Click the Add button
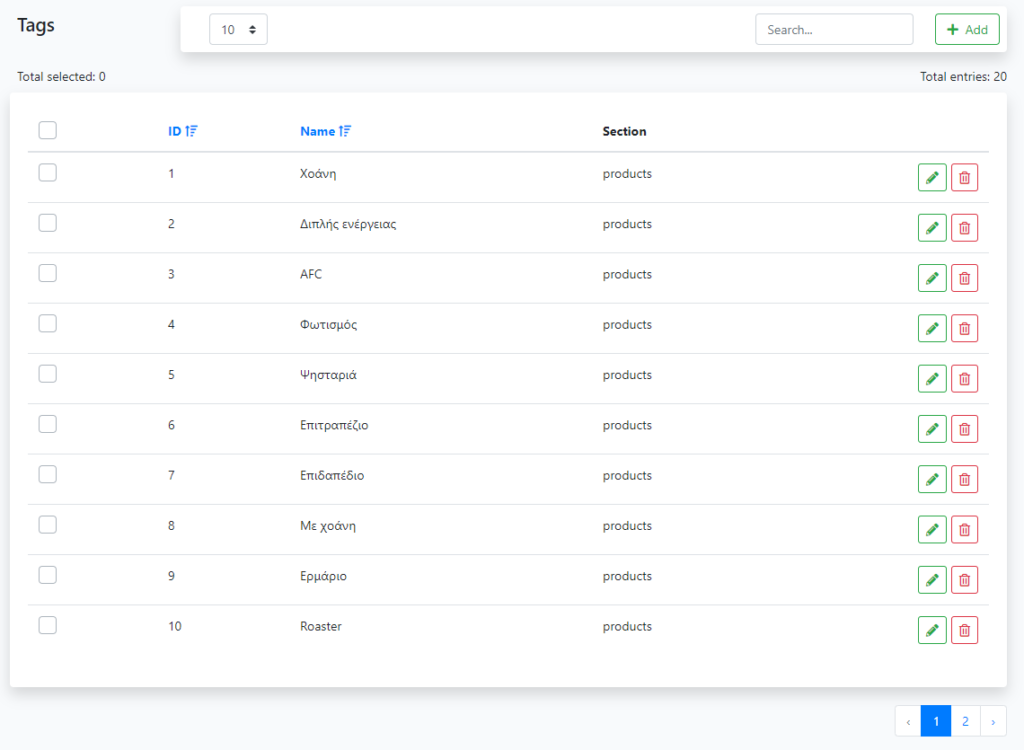Viewport: 1024px width, 750px height. pyautogui.click(x=967, y=30)
